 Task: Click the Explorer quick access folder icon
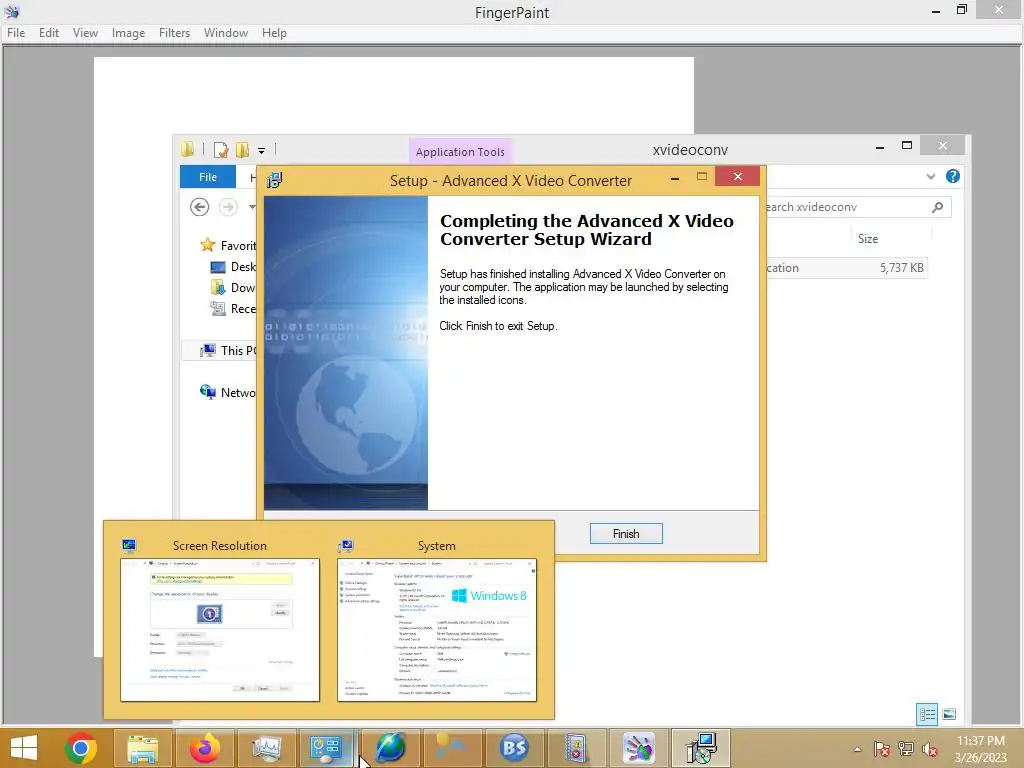click(188, 150)
